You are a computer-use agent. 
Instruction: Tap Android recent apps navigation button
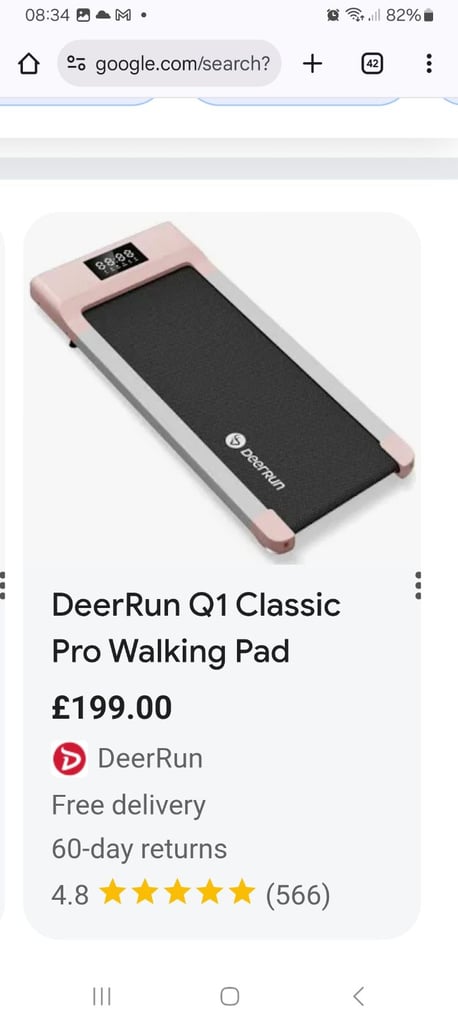tap(102, 996)
